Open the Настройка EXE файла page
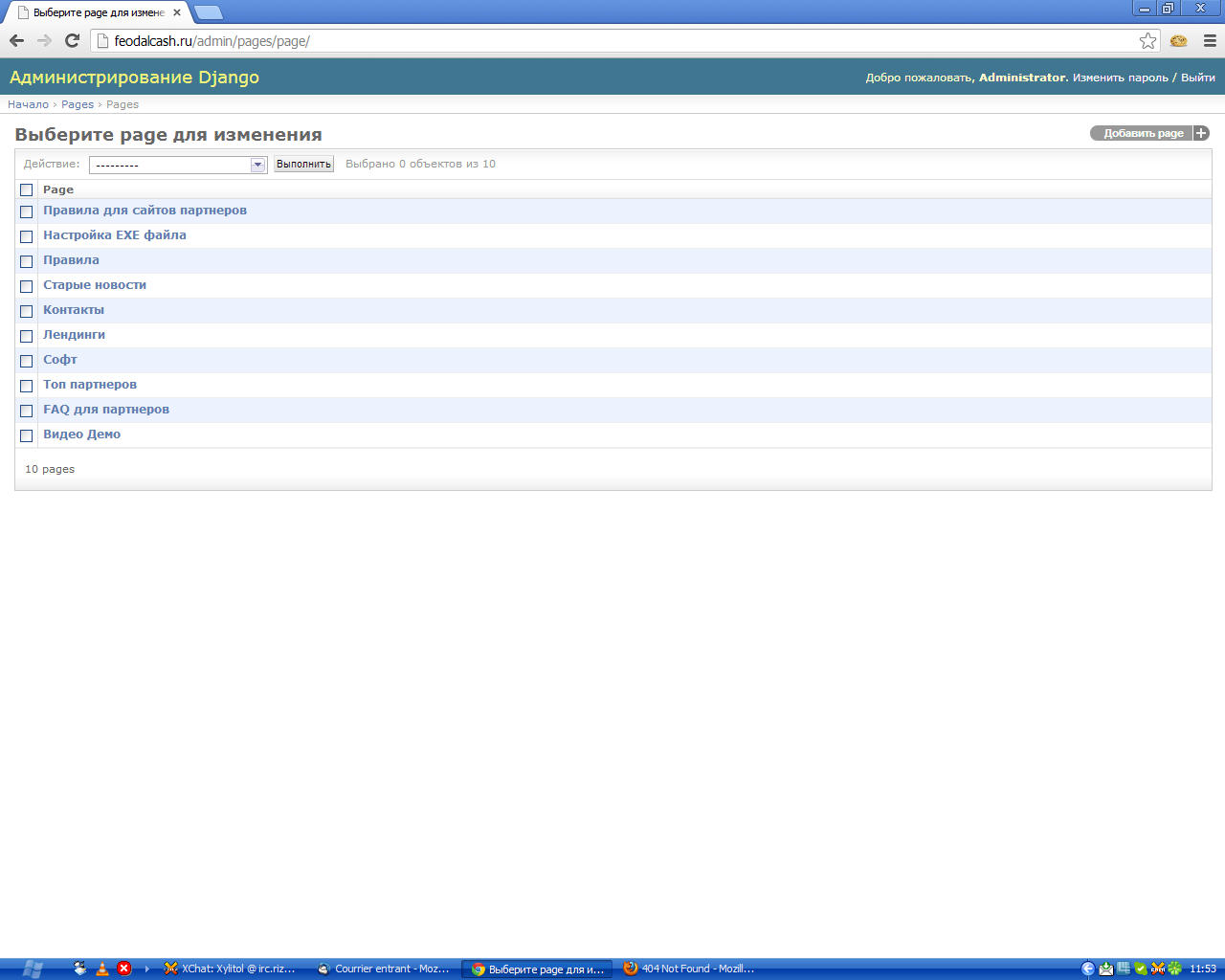1225x980 pixels. coord(115,235)
